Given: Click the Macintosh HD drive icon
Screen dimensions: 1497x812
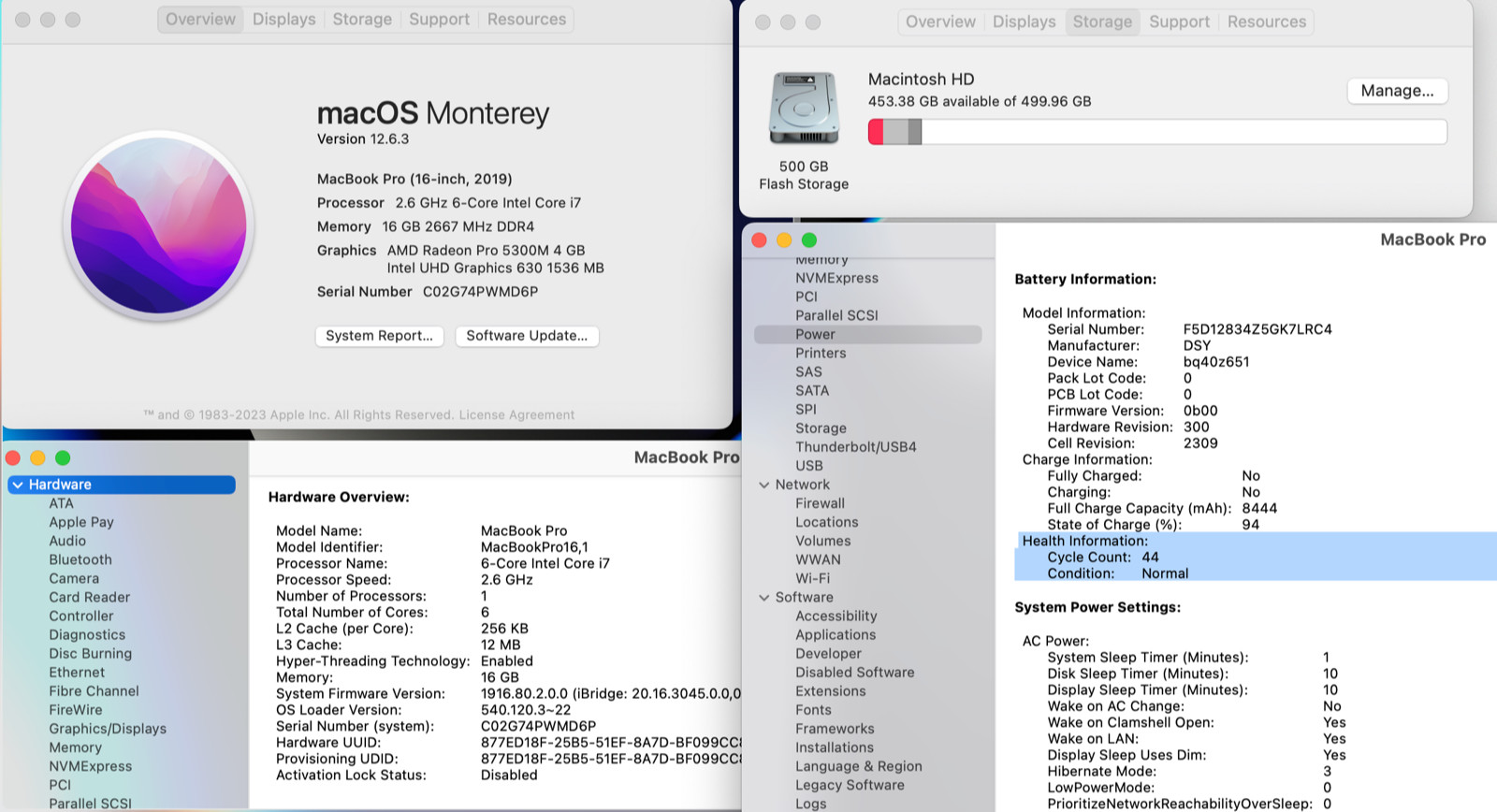Looking at the screenshot, I should point(804,108).
